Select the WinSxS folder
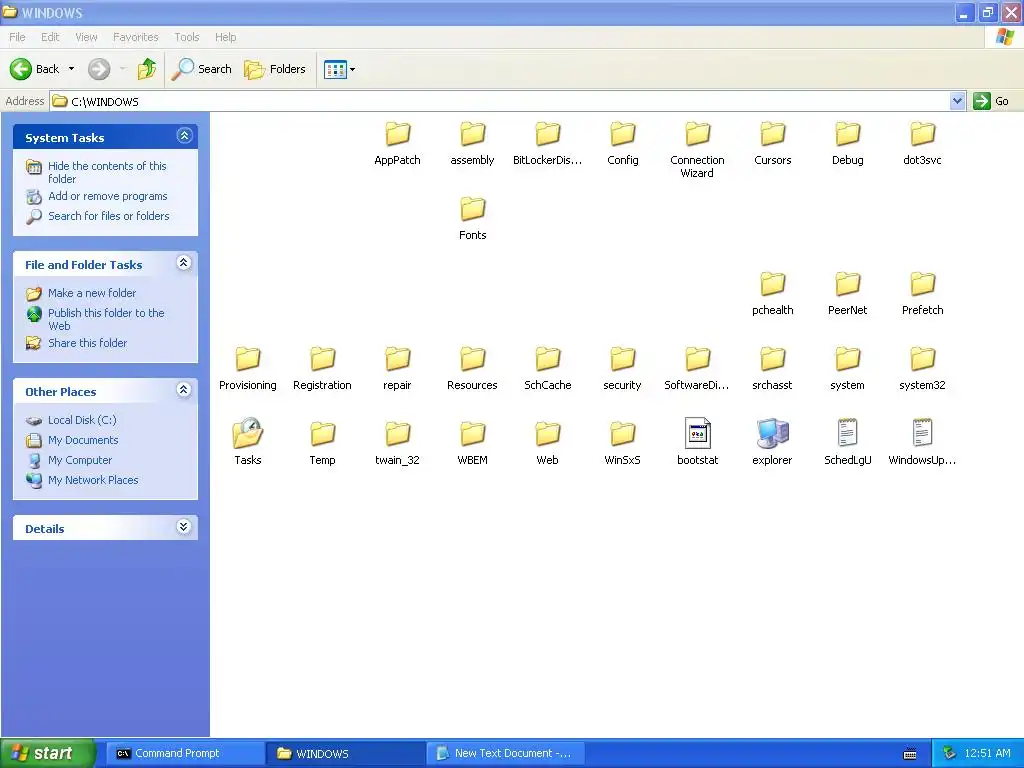Screen dimensions: 1024x768 pos(622,444)
